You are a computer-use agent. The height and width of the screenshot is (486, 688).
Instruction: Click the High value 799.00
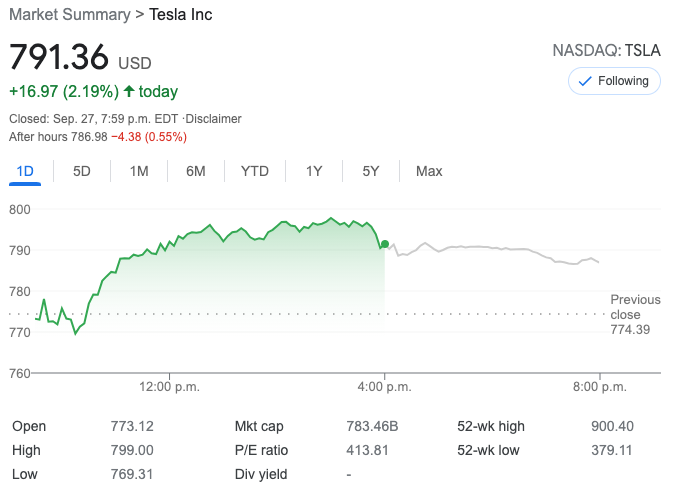132,450
